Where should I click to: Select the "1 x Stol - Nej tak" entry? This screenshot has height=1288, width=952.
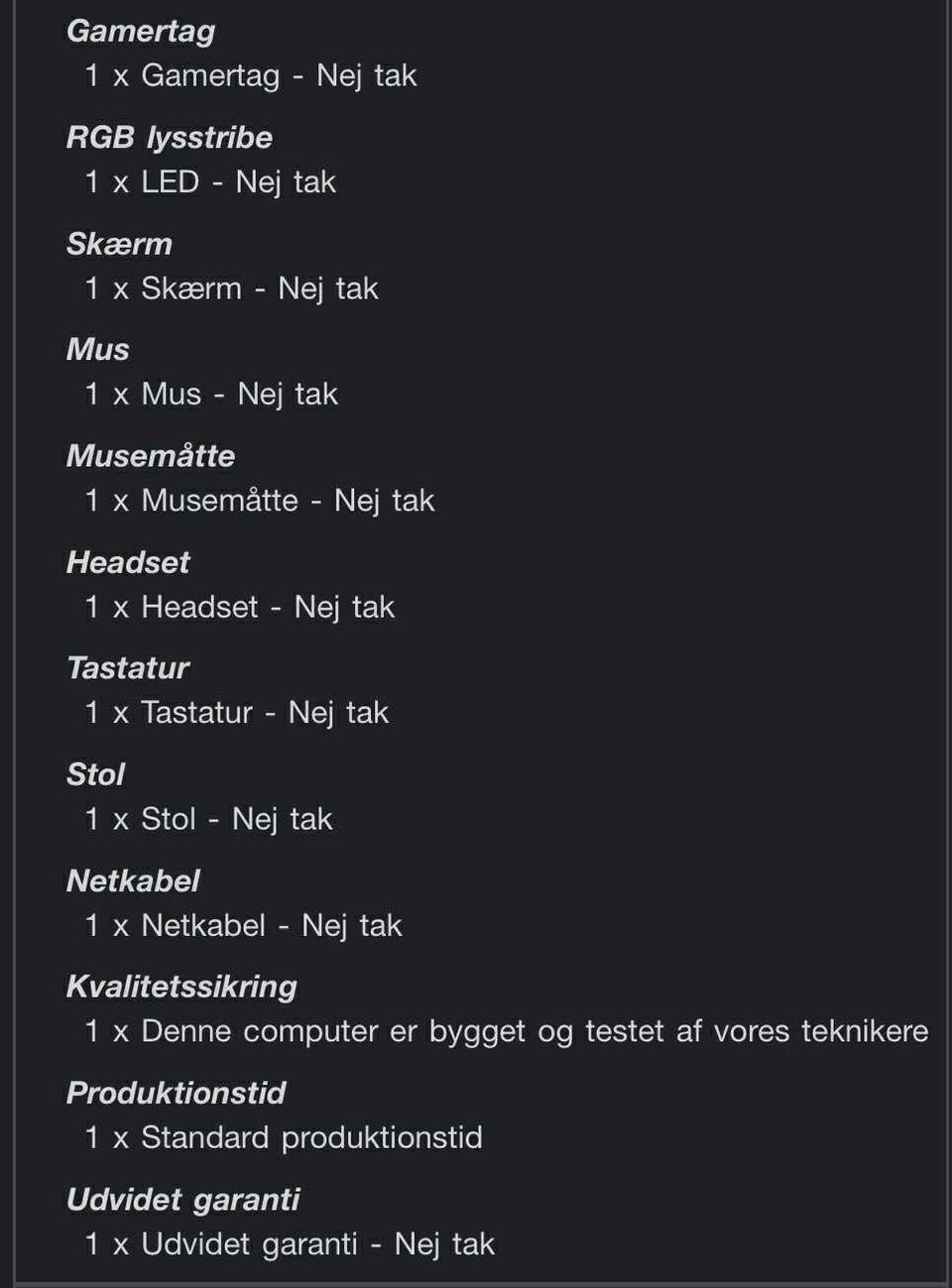[208, 819]
